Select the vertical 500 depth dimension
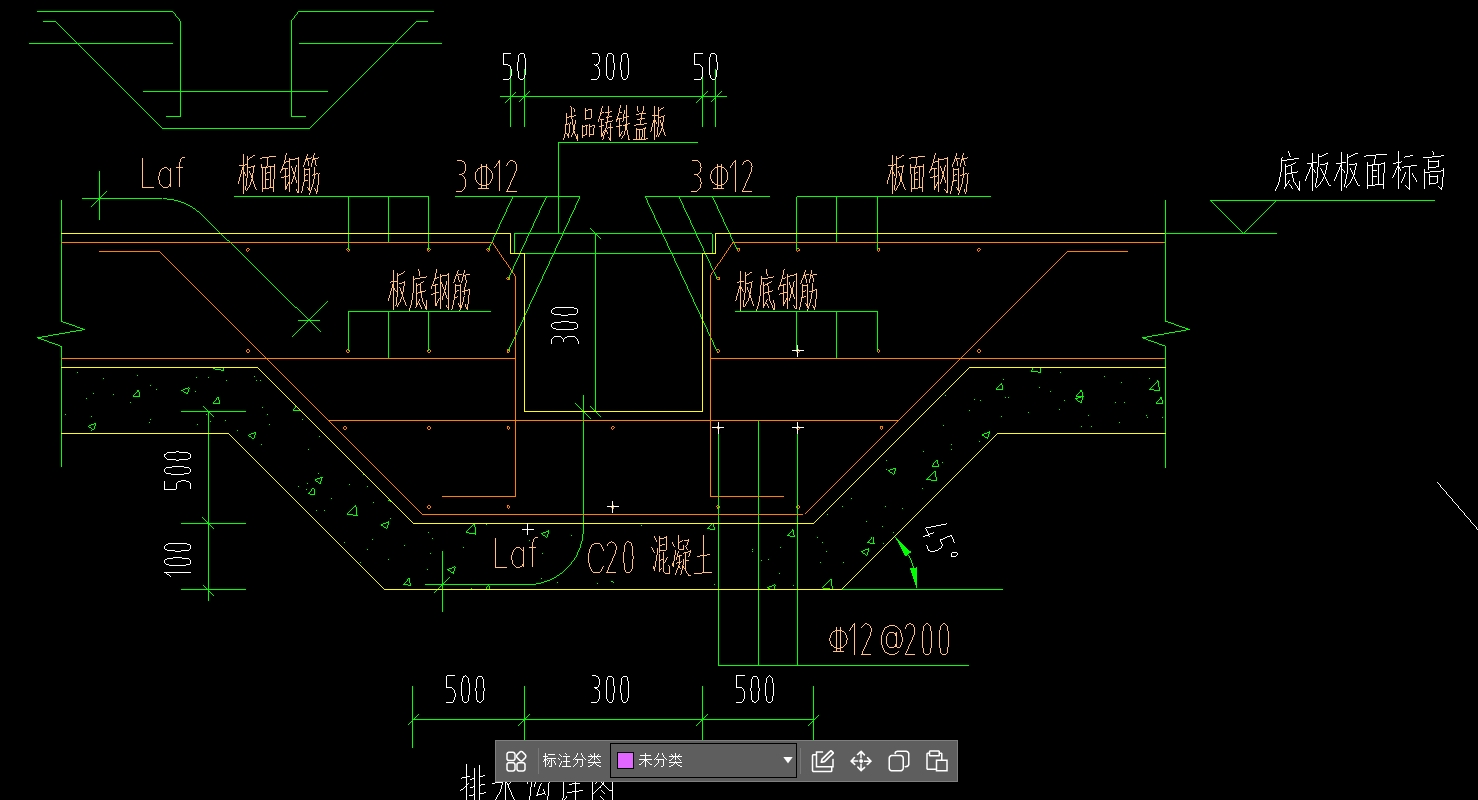 [x=178, y=471]
